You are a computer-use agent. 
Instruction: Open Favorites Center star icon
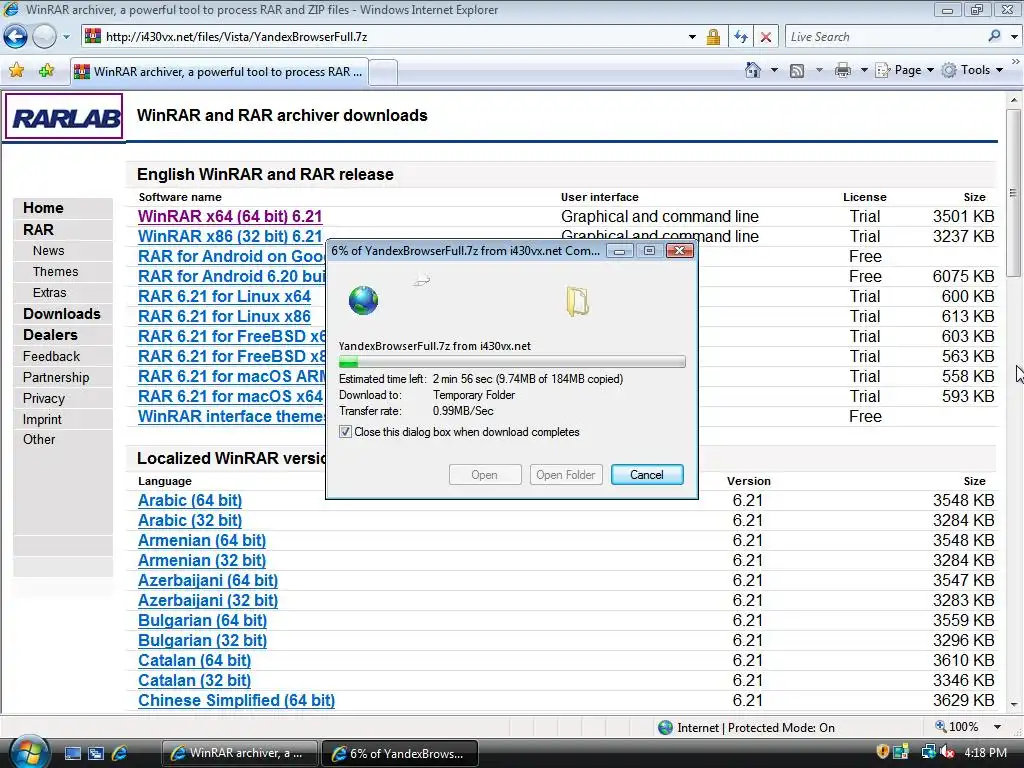(17, 70)
